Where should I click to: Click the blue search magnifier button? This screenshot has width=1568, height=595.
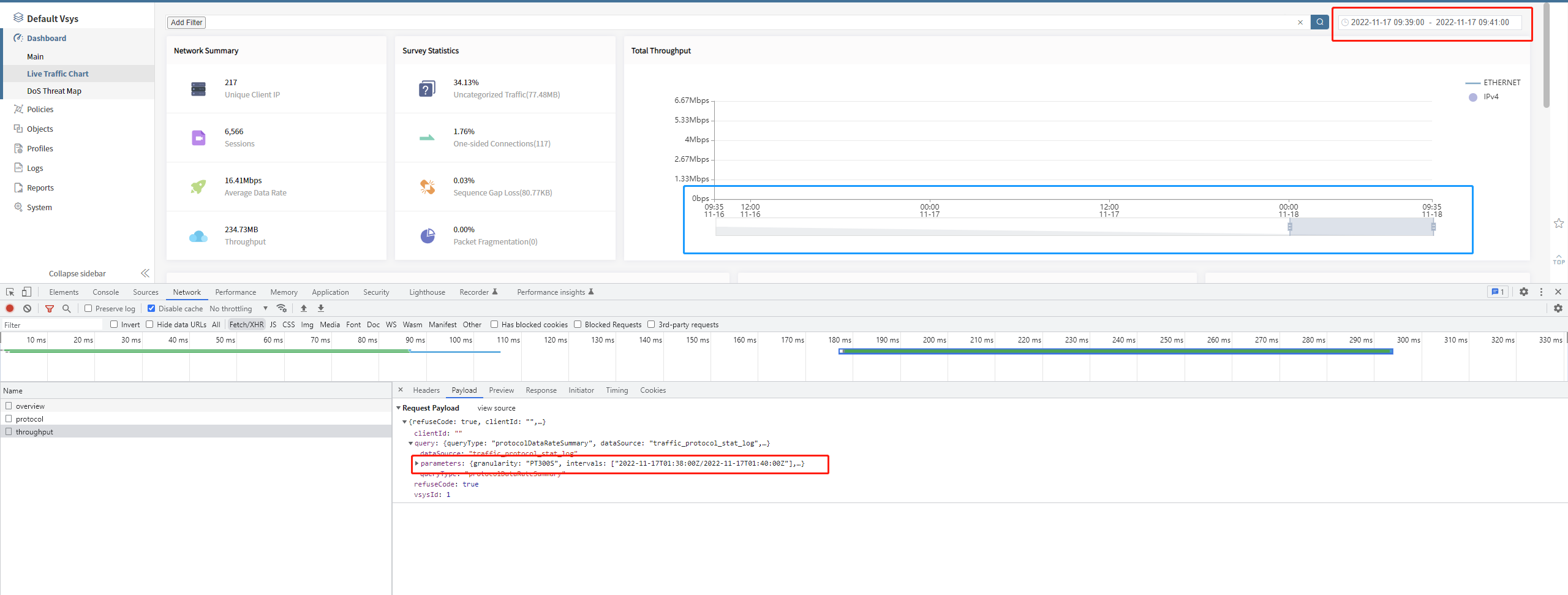[x=1319, y=22]
